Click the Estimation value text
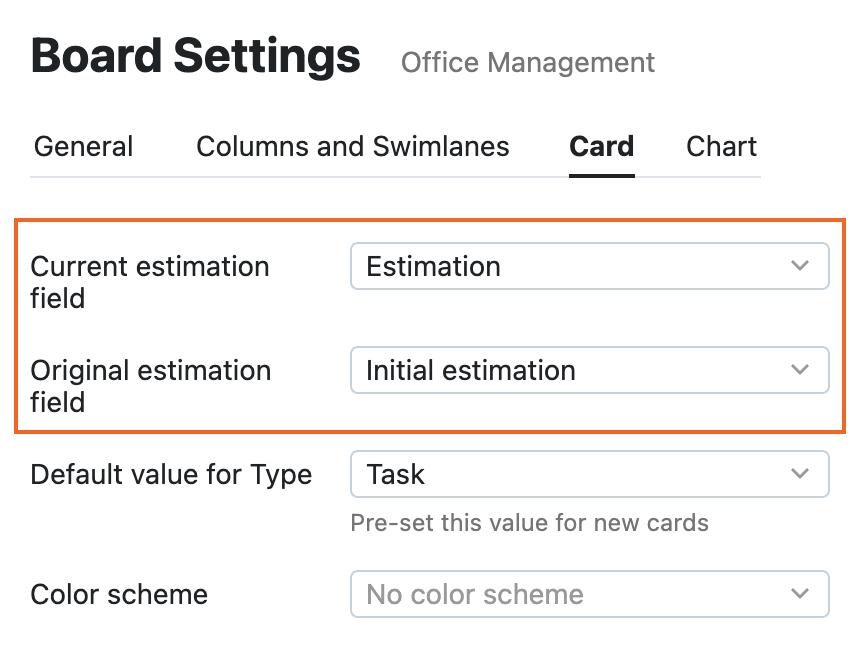 (x=433, y=267)
